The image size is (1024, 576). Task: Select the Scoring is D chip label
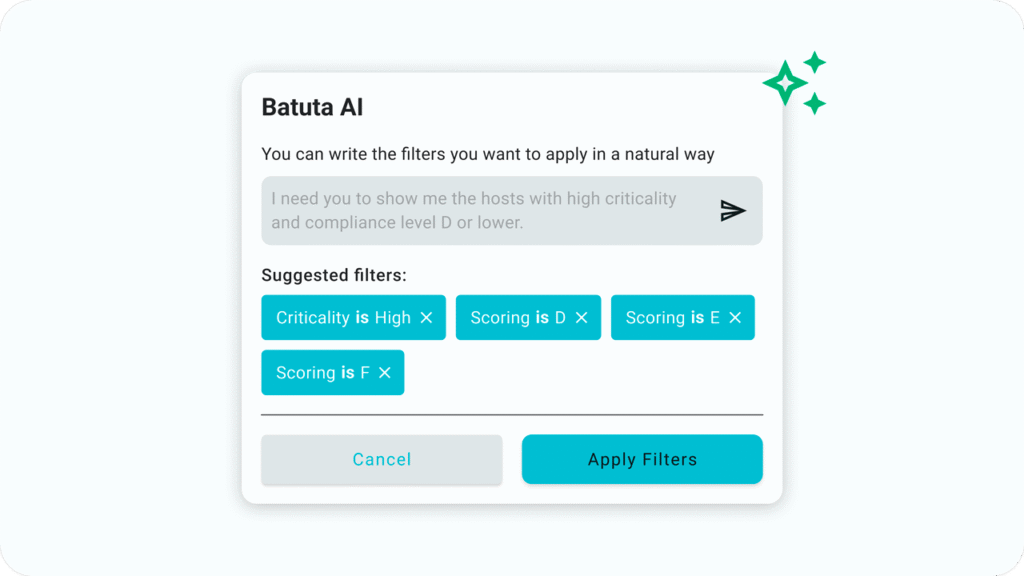518,318
